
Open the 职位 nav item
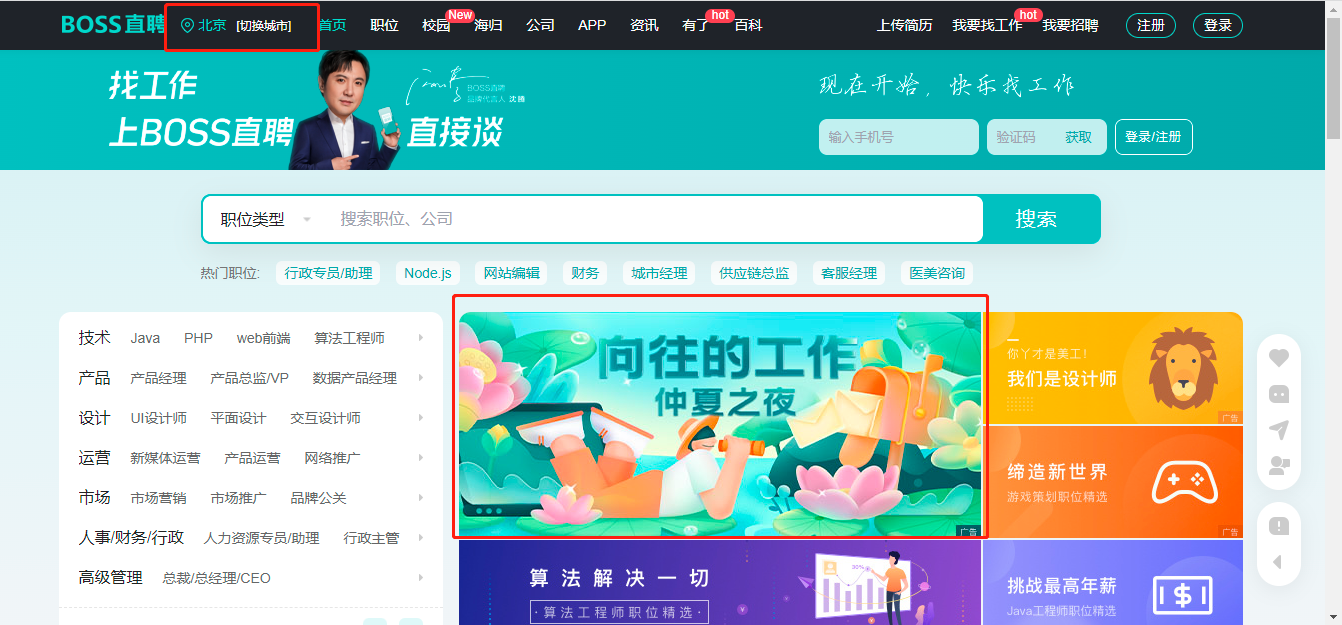click(x=384, y=25)
